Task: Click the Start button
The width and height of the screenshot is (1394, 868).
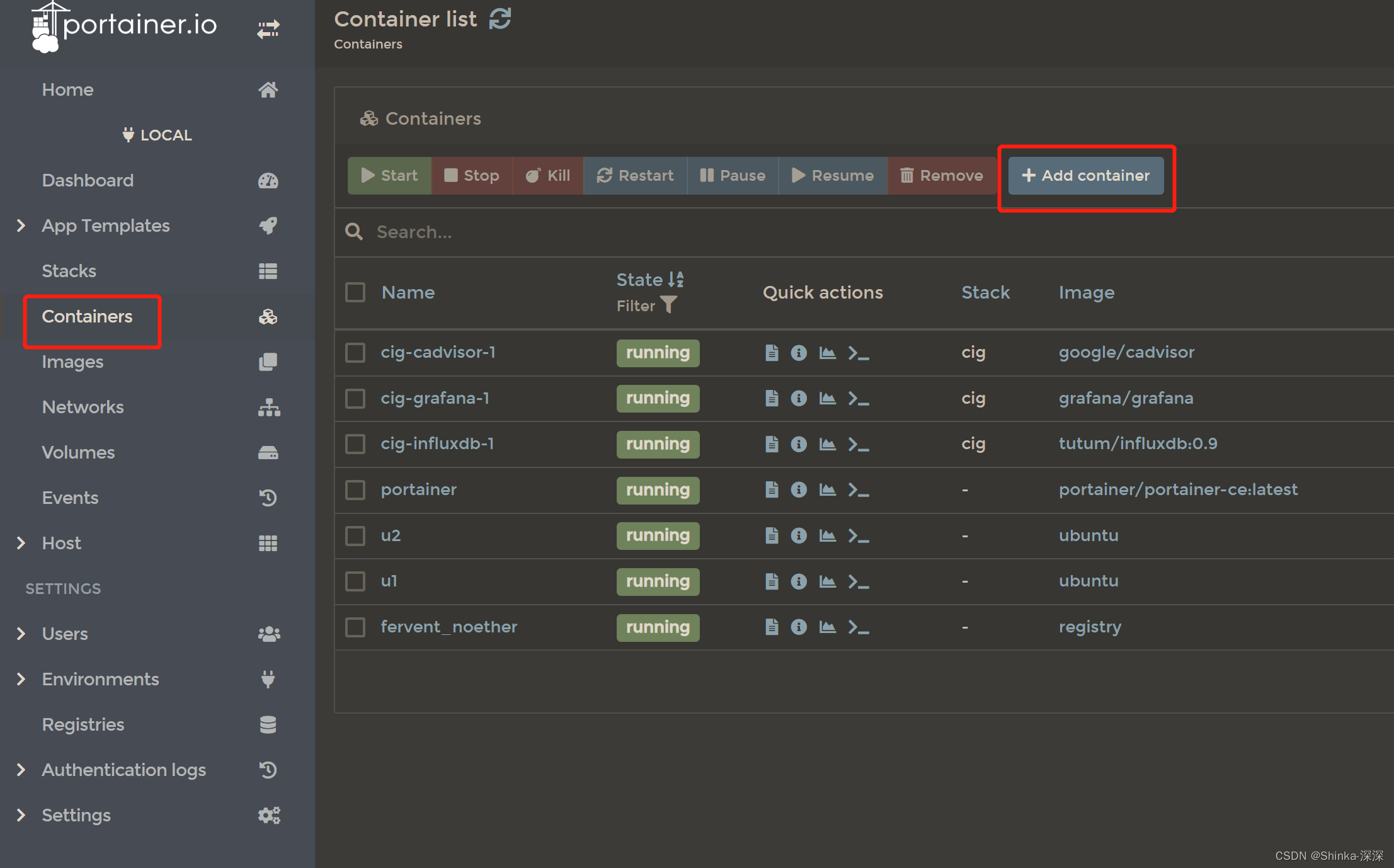Action: [389, 176]
